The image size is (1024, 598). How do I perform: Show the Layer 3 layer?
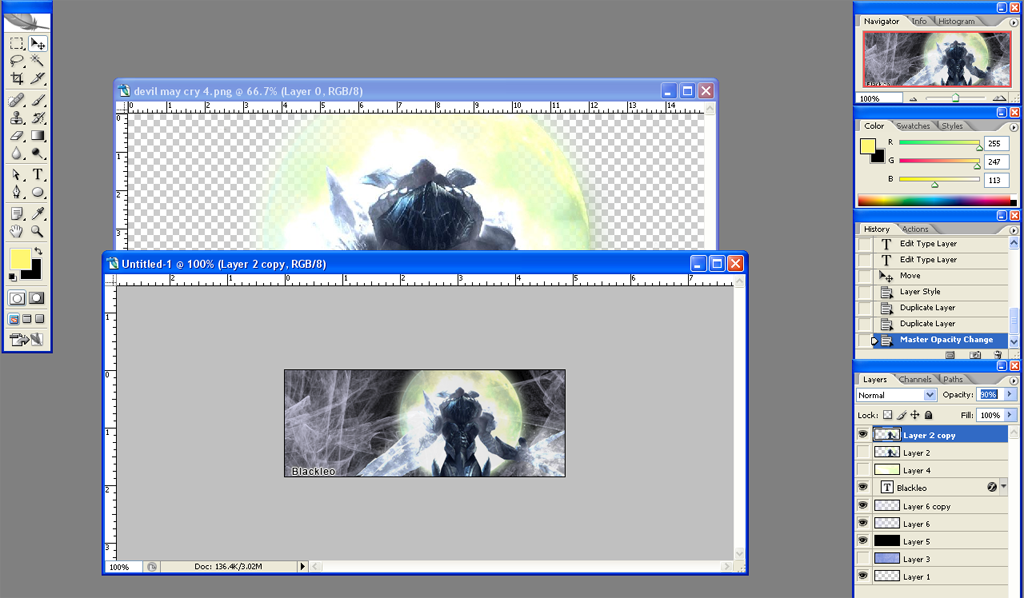[863, 558]
